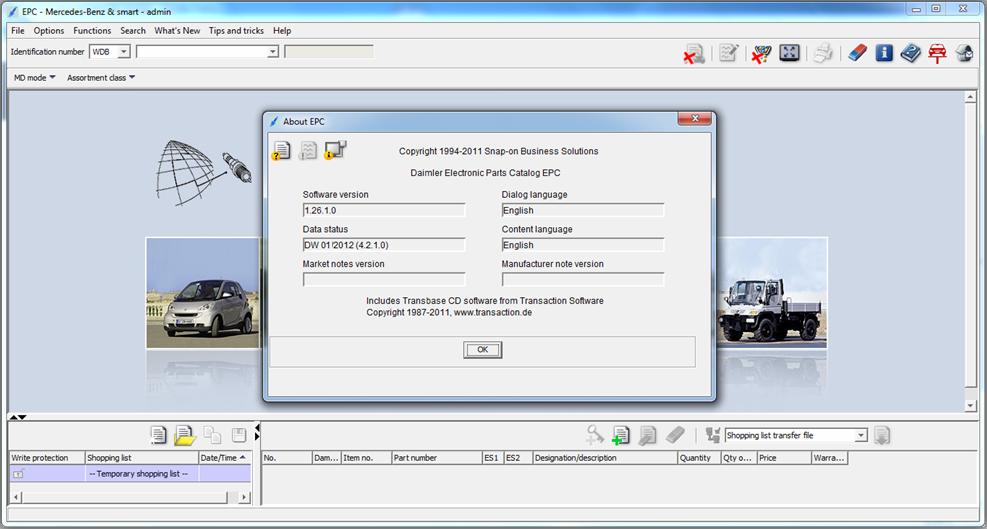Click the copy shopping list icon

click(213, 435)
